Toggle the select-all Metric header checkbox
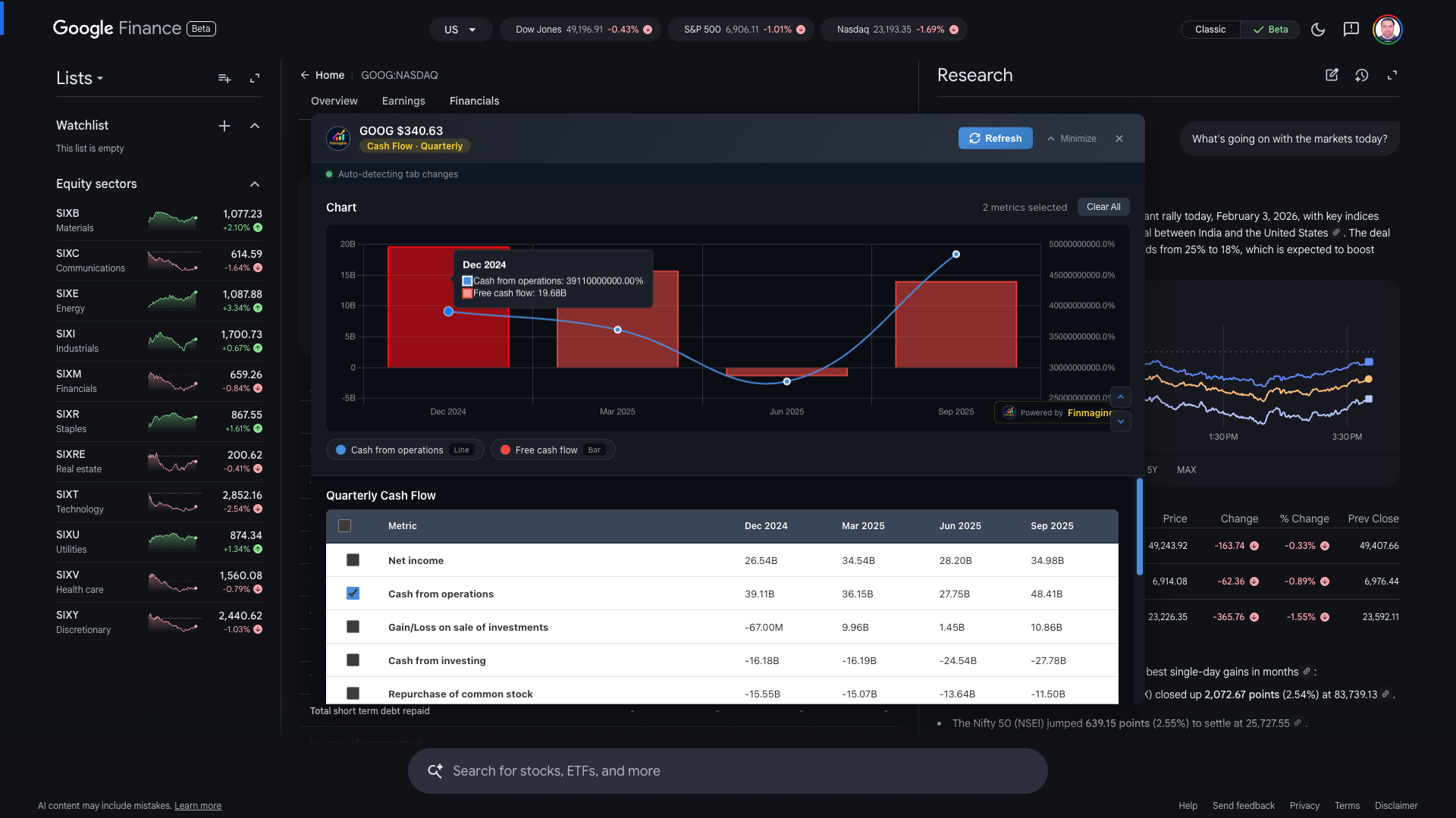Viewport: 1456px width, 818px height. [x=345, y=526]
